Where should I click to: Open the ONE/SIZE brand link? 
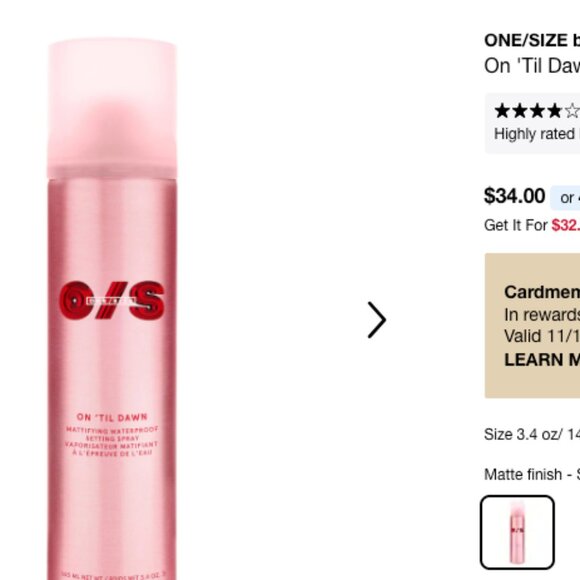(532, 40)
